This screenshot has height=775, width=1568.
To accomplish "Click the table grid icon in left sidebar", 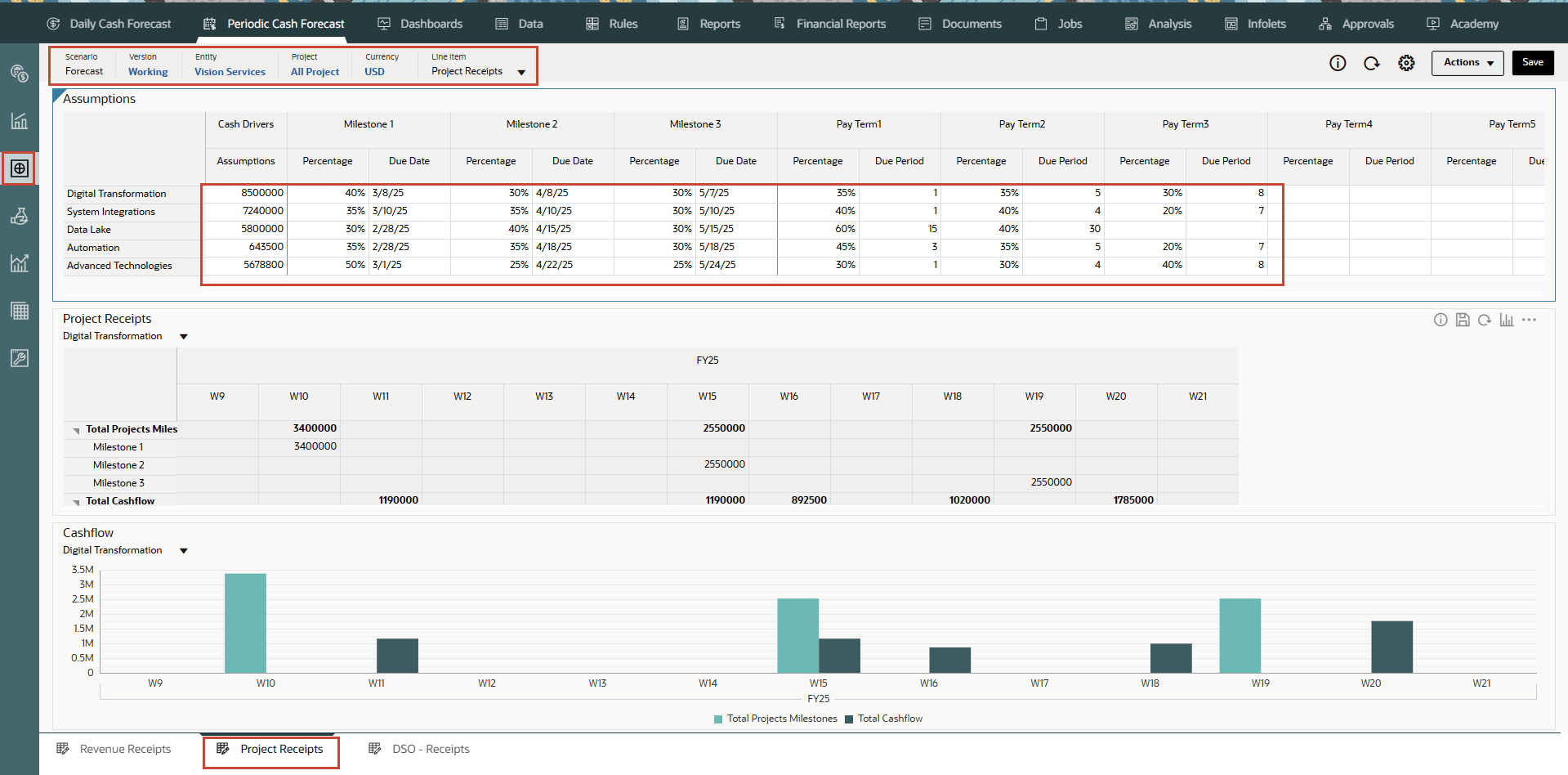I will [x=20, y=311].
